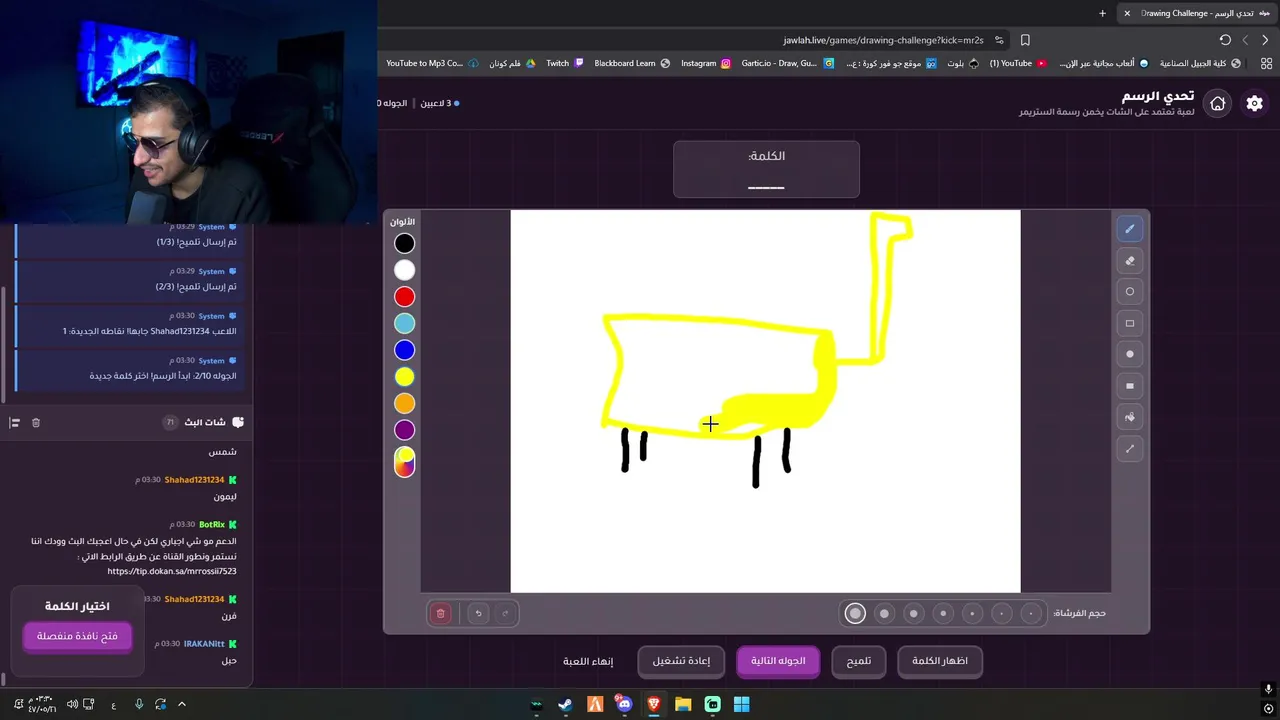Open the Twitch bookmark
Image resolution: width=1280 pixels, height=720 pixels.
point(564,63)
